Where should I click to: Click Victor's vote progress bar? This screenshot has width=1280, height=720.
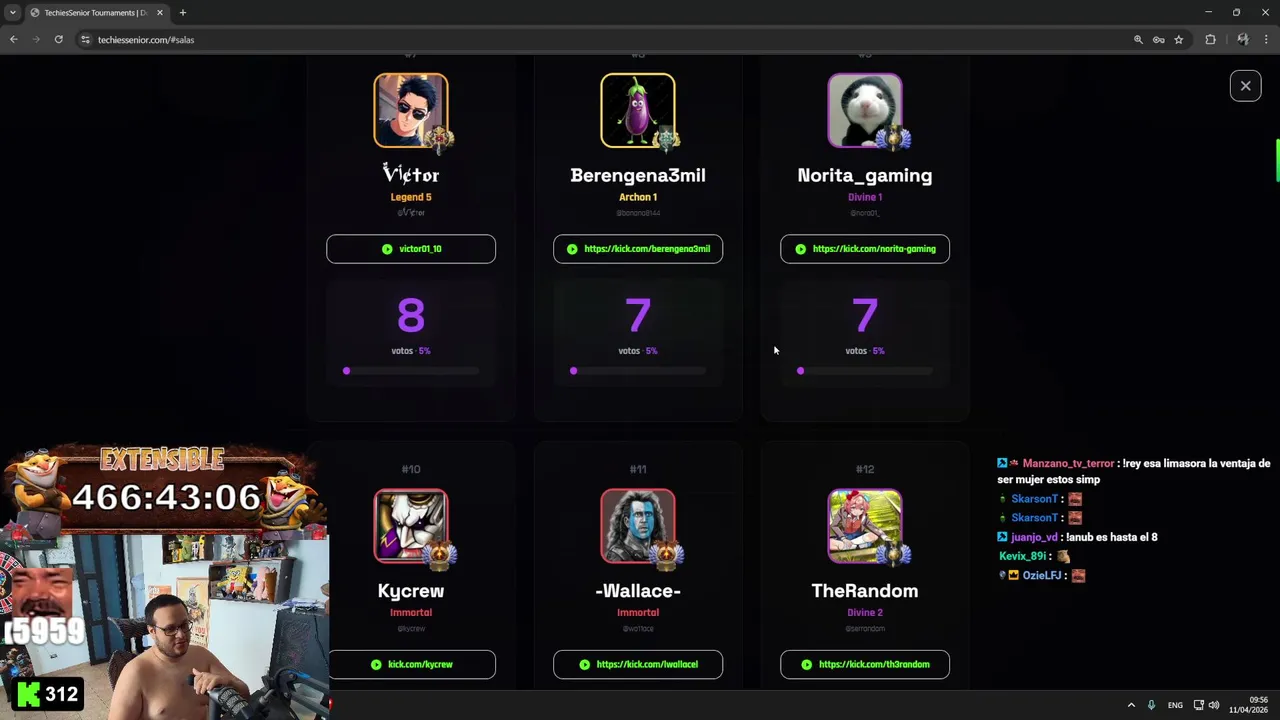pyautogui.click(x=411, y=371)
